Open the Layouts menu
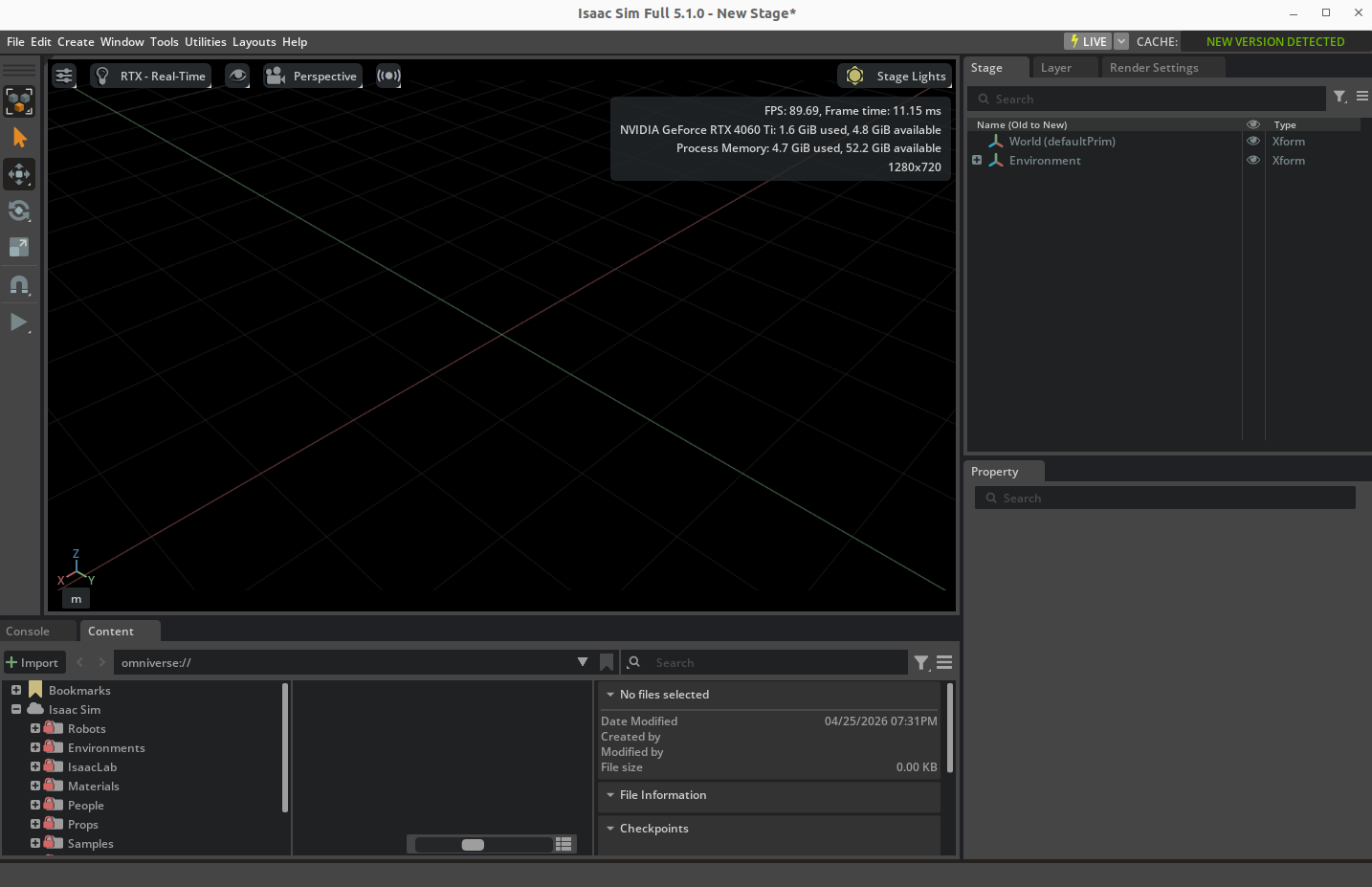This screenshot has height=887, width=1372. click(x=254, y=42)
